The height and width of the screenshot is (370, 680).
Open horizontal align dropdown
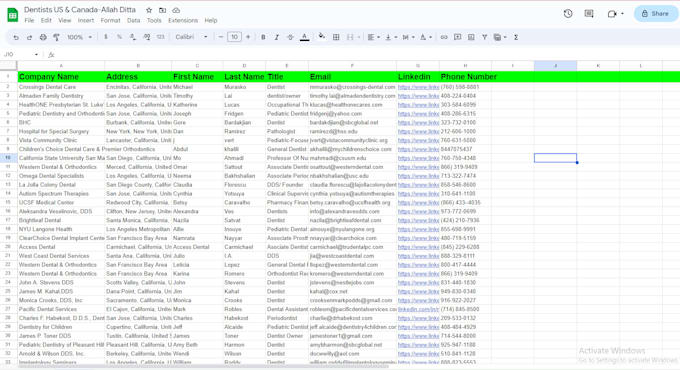[x=374, y=37]
